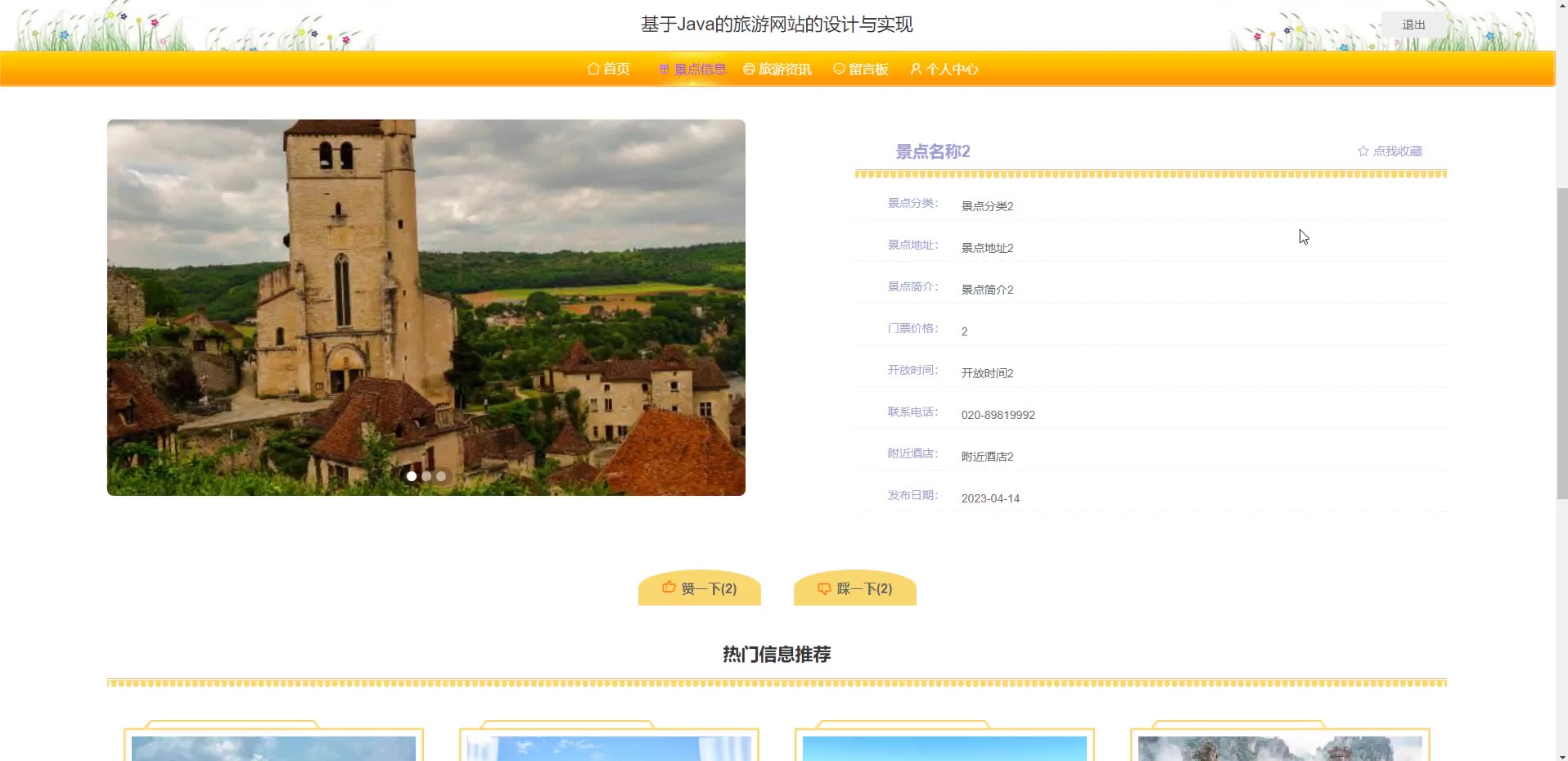Open the fourth recommended misty mountains thumbnail
Screen dimensions: 1568x761
click(x=1280, y=748)
